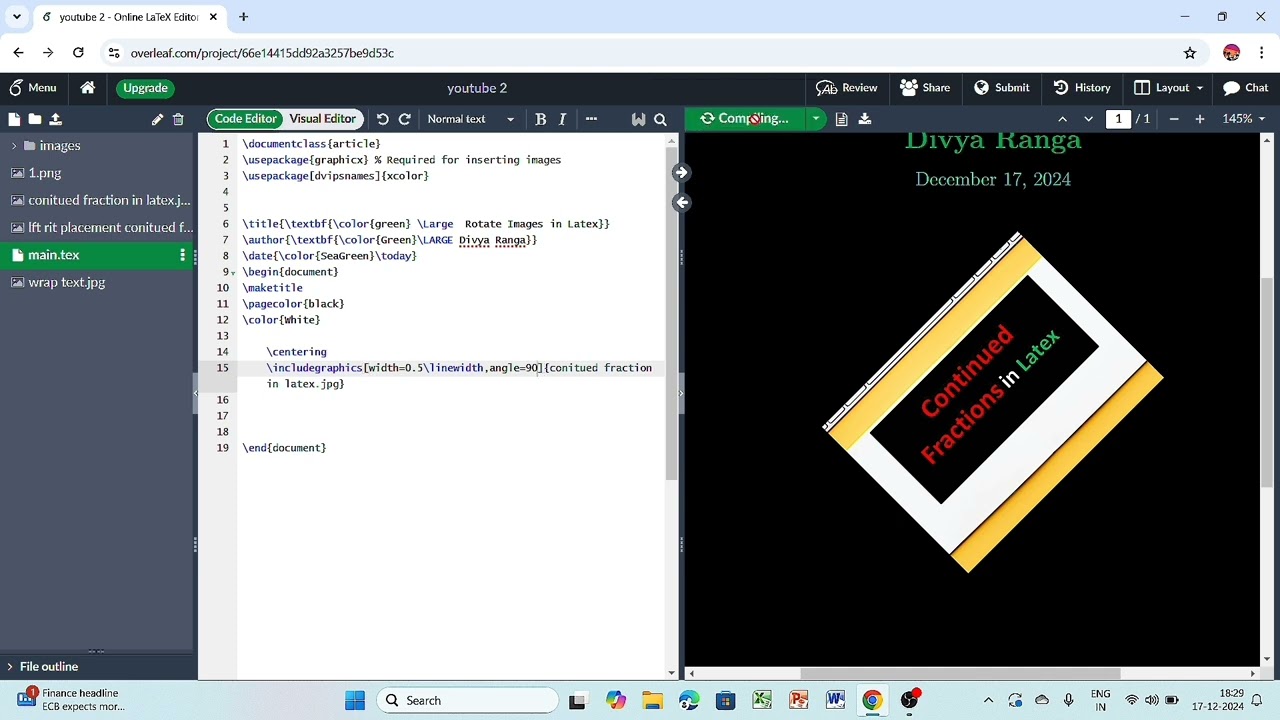Toggle italic formatting

point(562,119)
